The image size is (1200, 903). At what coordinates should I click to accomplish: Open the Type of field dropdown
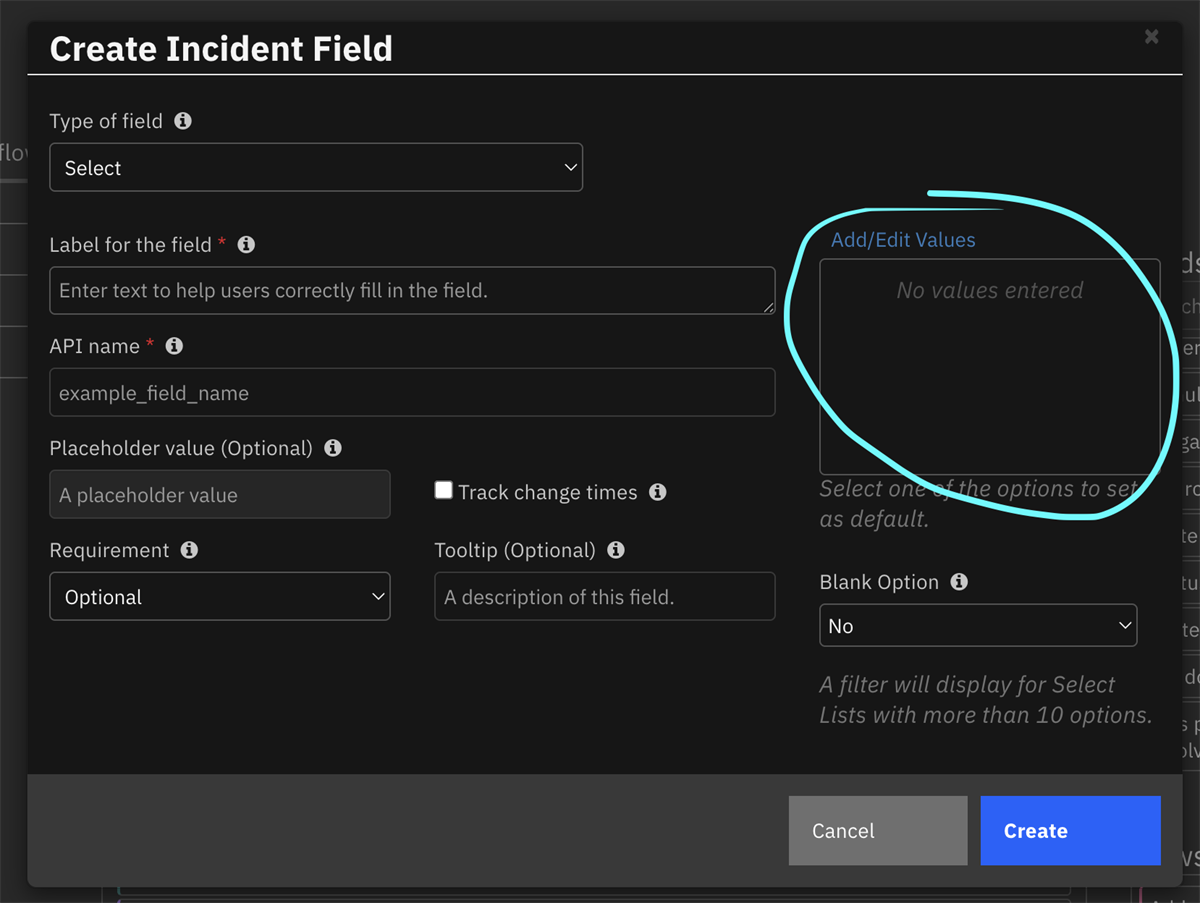pyautogui.click(x=316, y=168)
